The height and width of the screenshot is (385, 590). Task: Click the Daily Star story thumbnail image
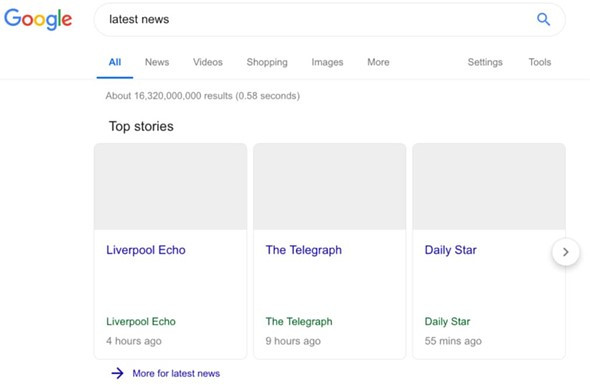pos(489,186)
